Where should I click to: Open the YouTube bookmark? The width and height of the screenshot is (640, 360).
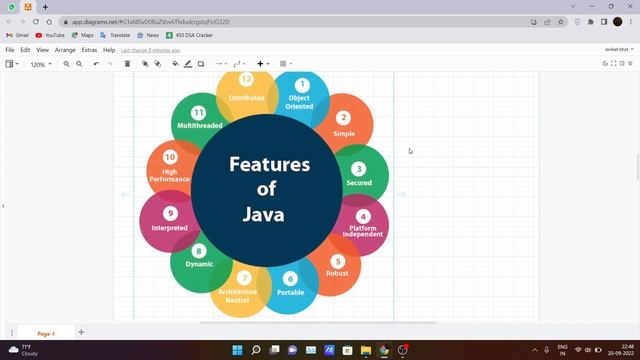(x=50, y=36)
